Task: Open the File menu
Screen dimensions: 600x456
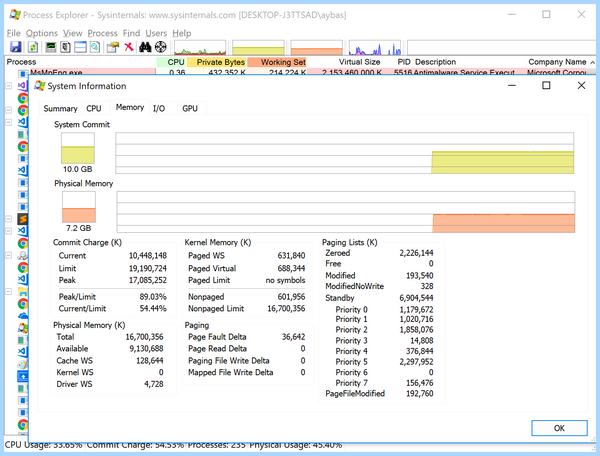Action: (13, 33)
